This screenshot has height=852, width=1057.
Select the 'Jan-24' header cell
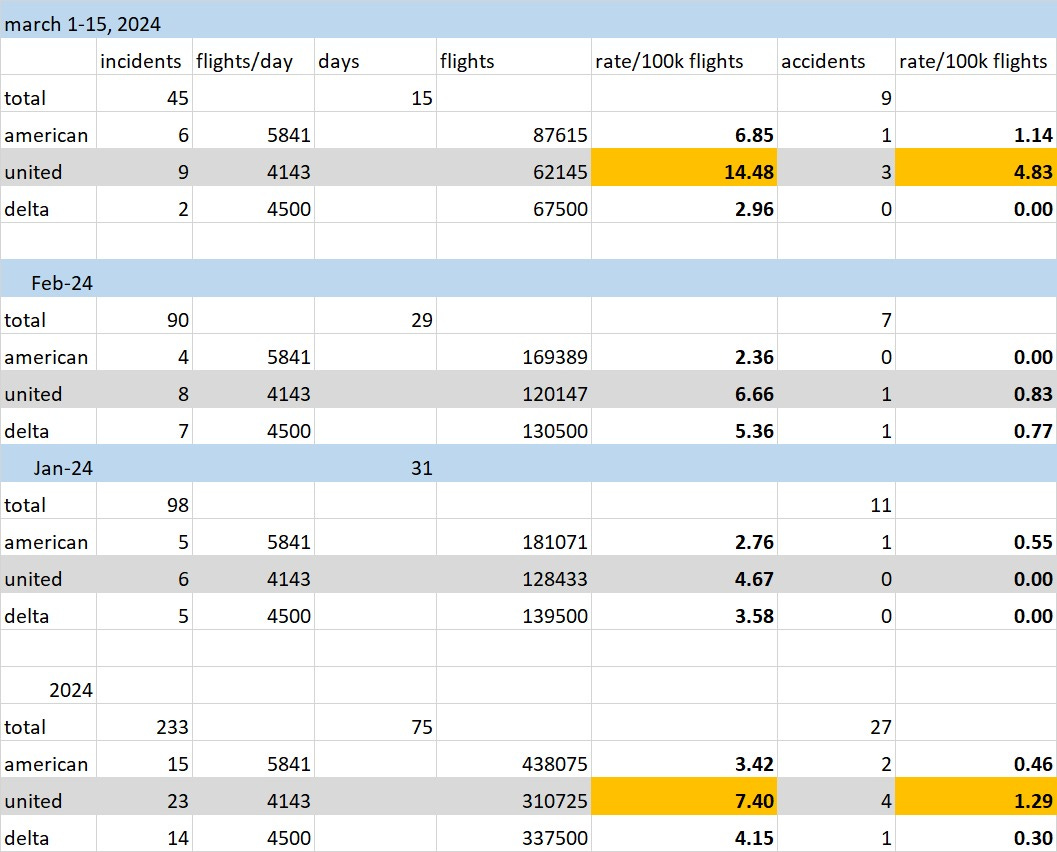tap(49, 464)
